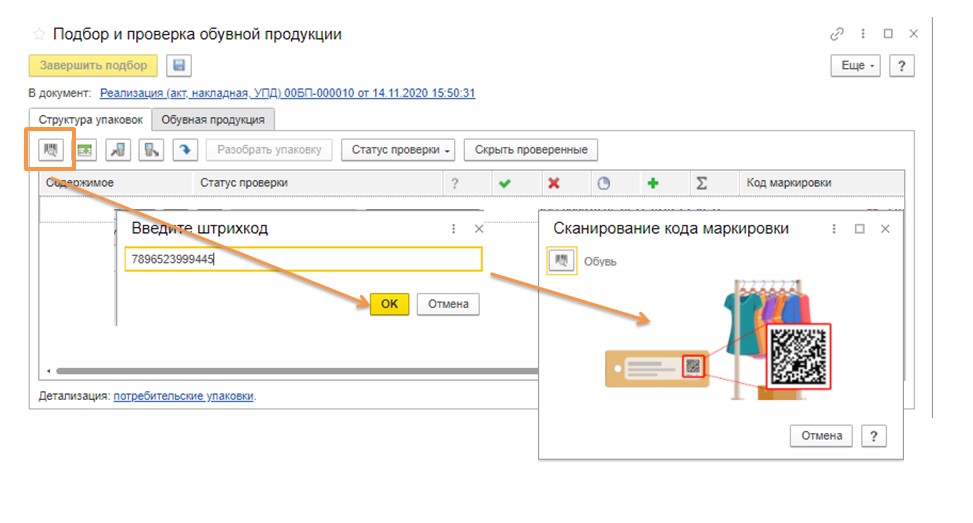Open the Статус проверки dropdown
Viewport: 973px width, 523px height.
(x=398, y=150)
